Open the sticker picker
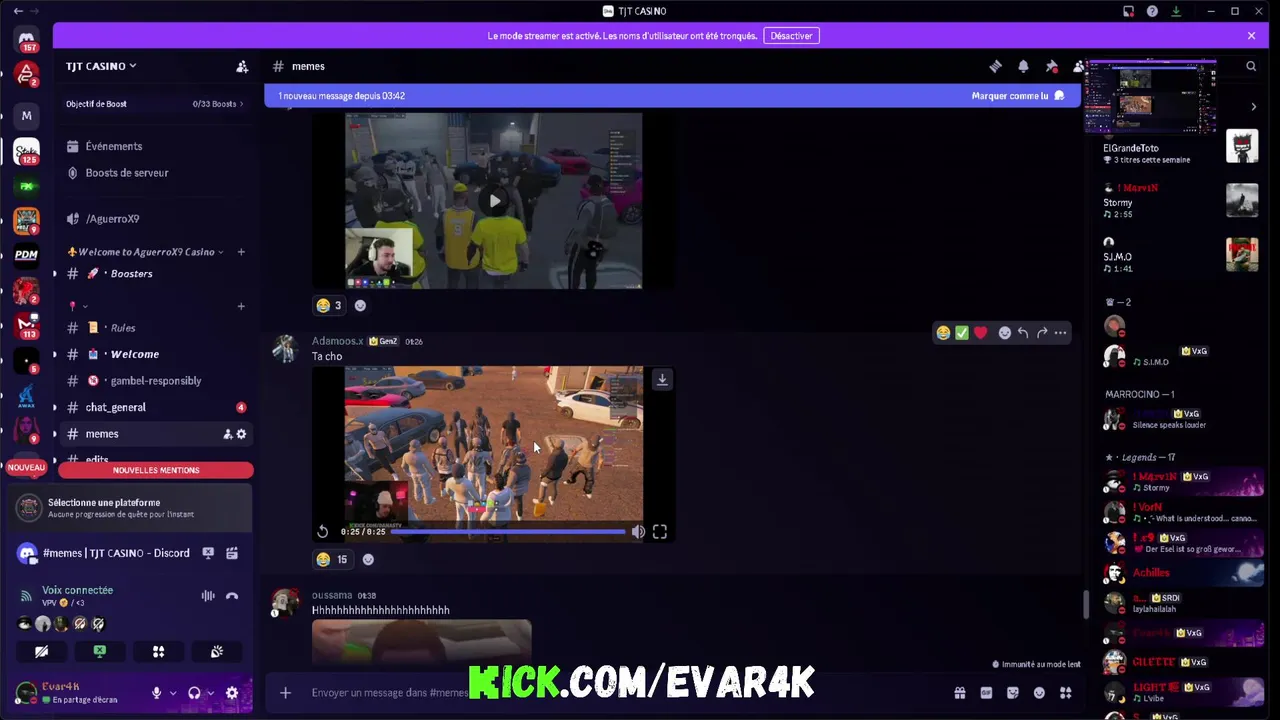This screenshot has width=1280, height=720. pos(1013,693)
